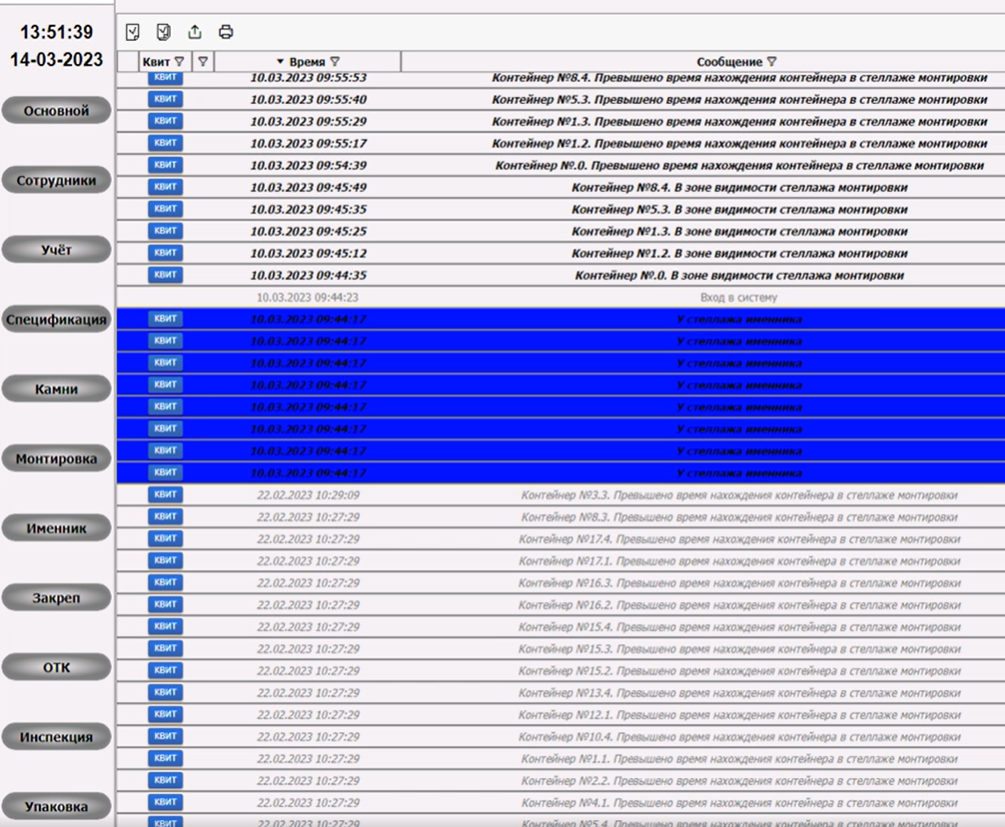The width and height of the screenshot is (1005, 827).
Task: Toggle the sort arrow on Время column
Action: point(280,62)
